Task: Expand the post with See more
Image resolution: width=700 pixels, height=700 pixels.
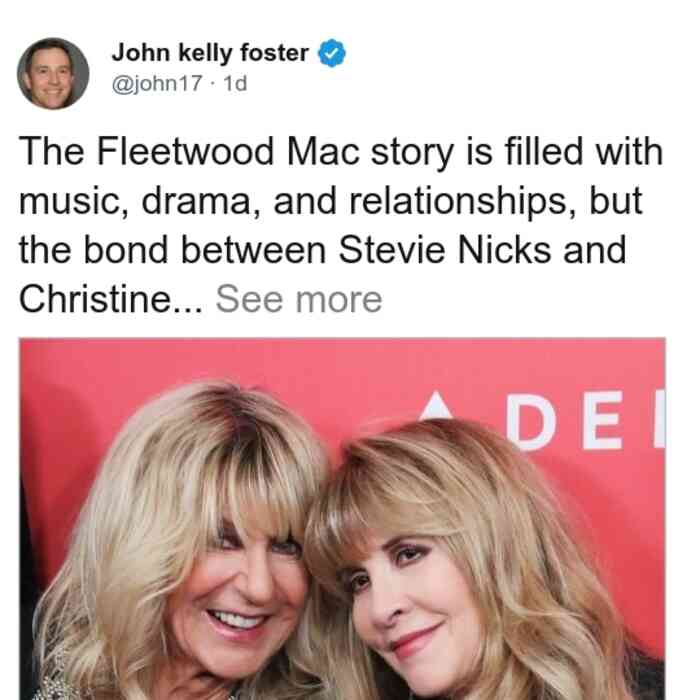Action: (299, 299)
